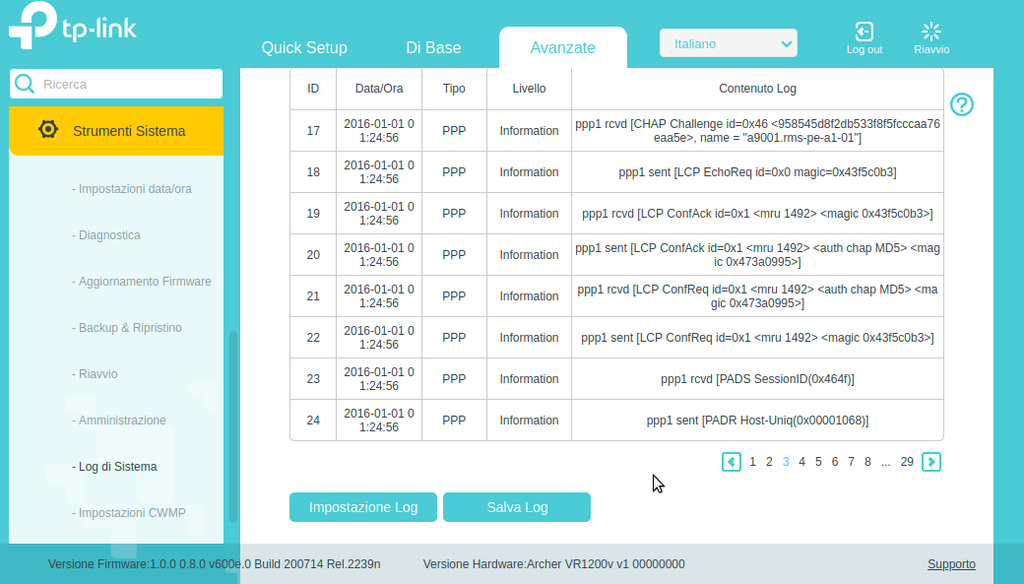Viewport: 1024px width, 584px height.
Task: Open the Italiano language dropdown
Action: (x=728, y=44)
